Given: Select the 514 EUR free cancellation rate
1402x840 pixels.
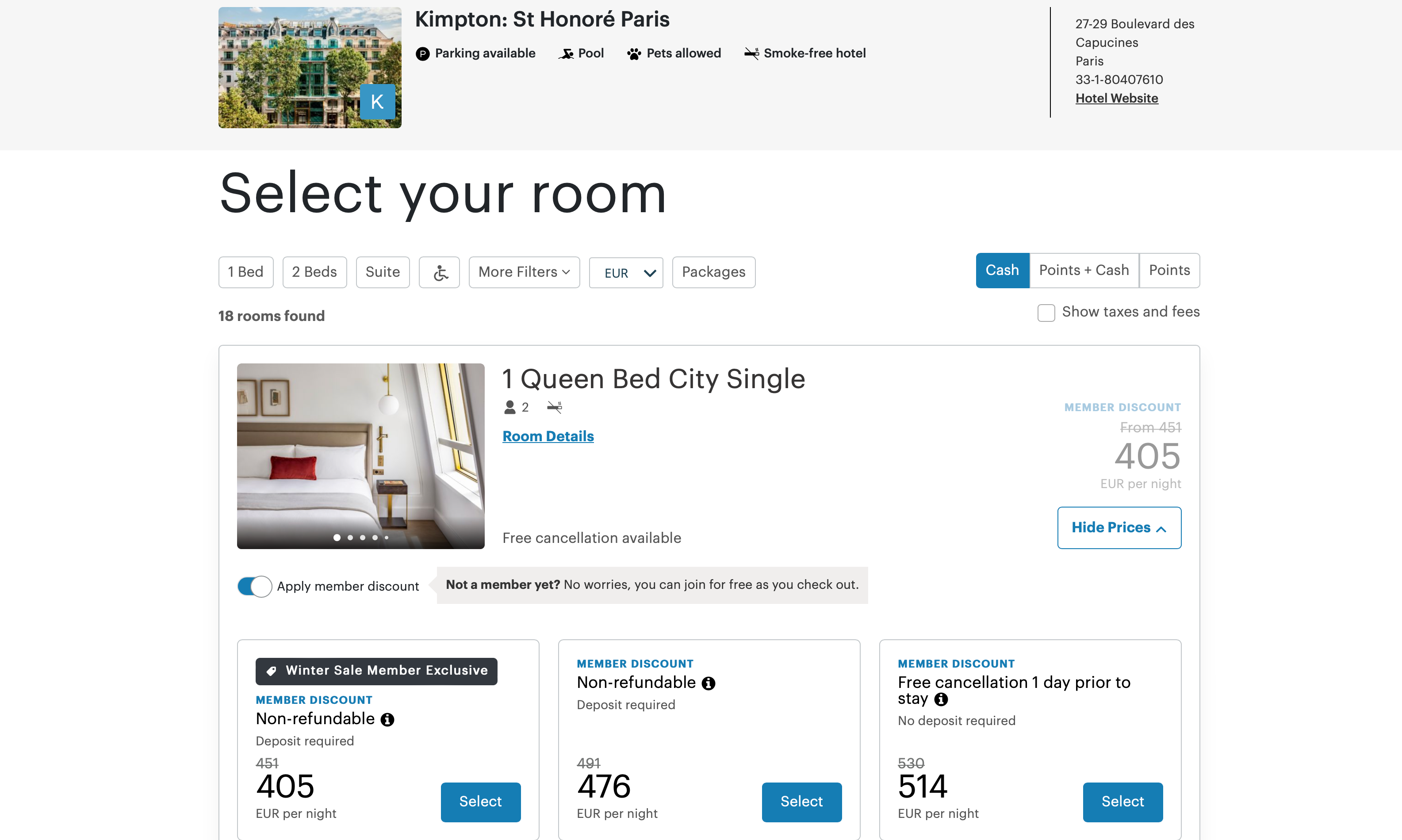Looking at the screenshot, I should 1122,802.
